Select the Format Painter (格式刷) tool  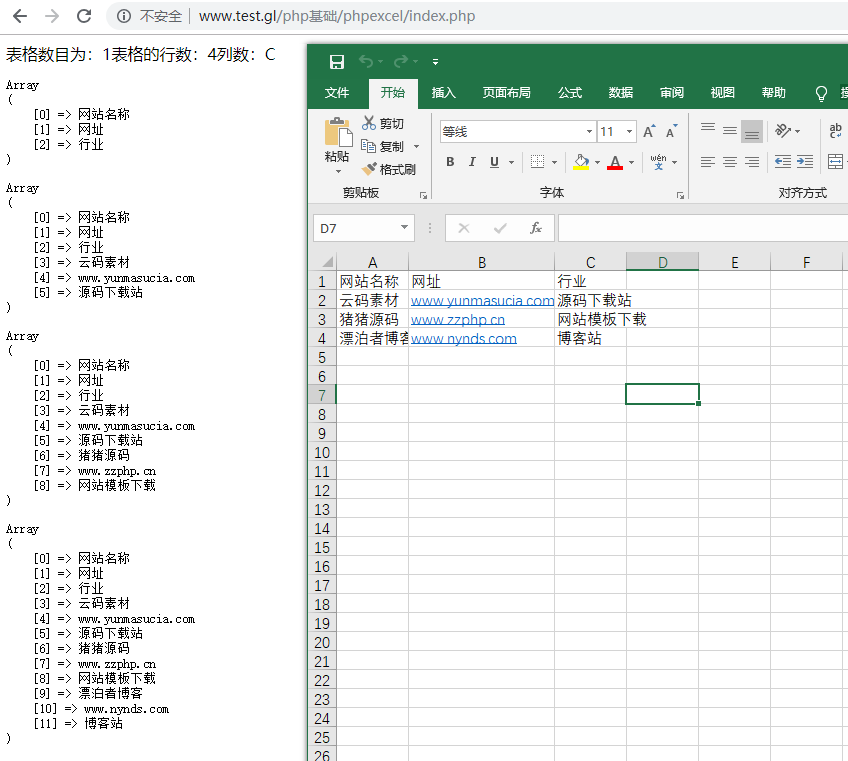pyautogui.click(x=369, y=167)
